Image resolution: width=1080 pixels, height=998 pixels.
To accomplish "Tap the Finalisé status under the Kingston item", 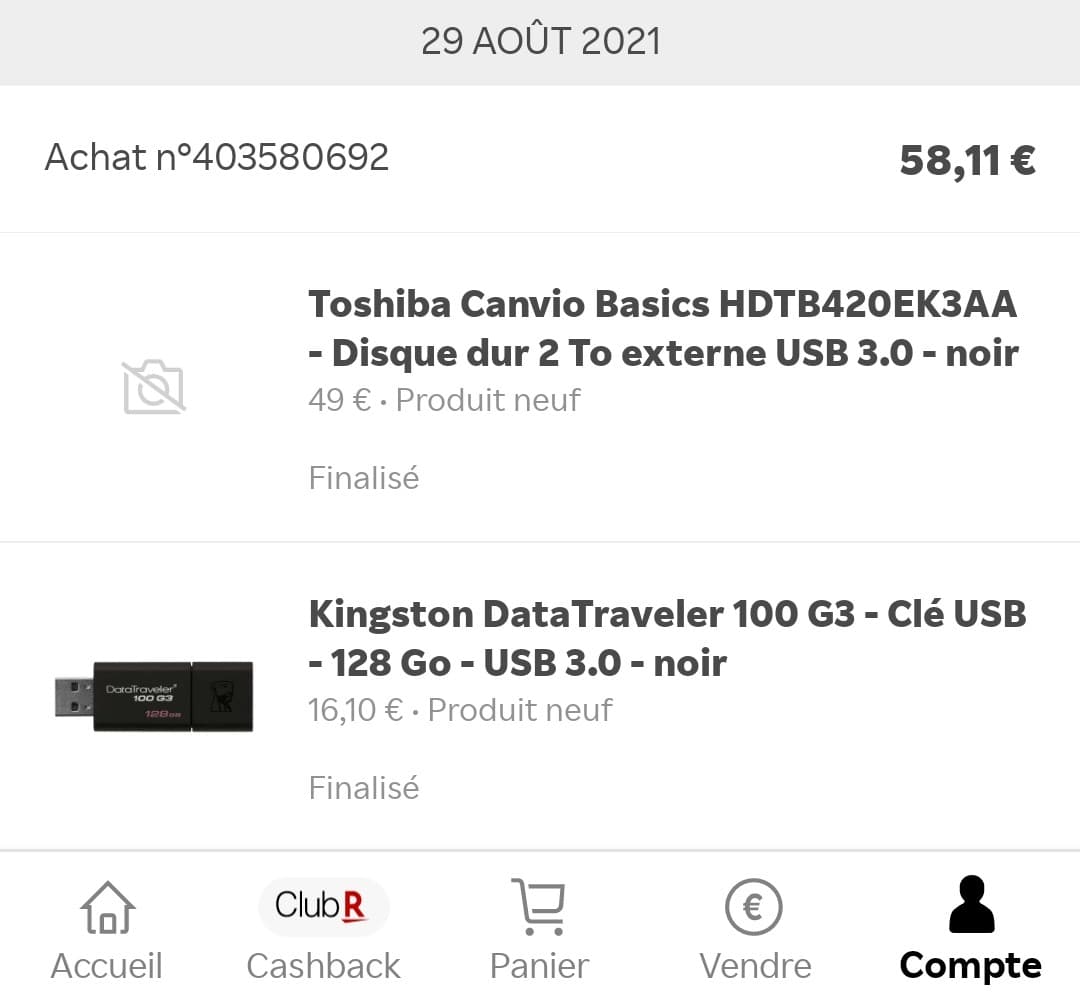I will click(x=362, y=788).
